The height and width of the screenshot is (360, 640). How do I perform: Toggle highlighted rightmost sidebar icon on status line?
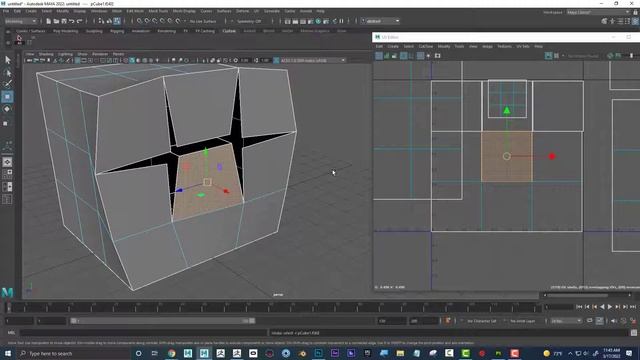click(x=636, y=21)
